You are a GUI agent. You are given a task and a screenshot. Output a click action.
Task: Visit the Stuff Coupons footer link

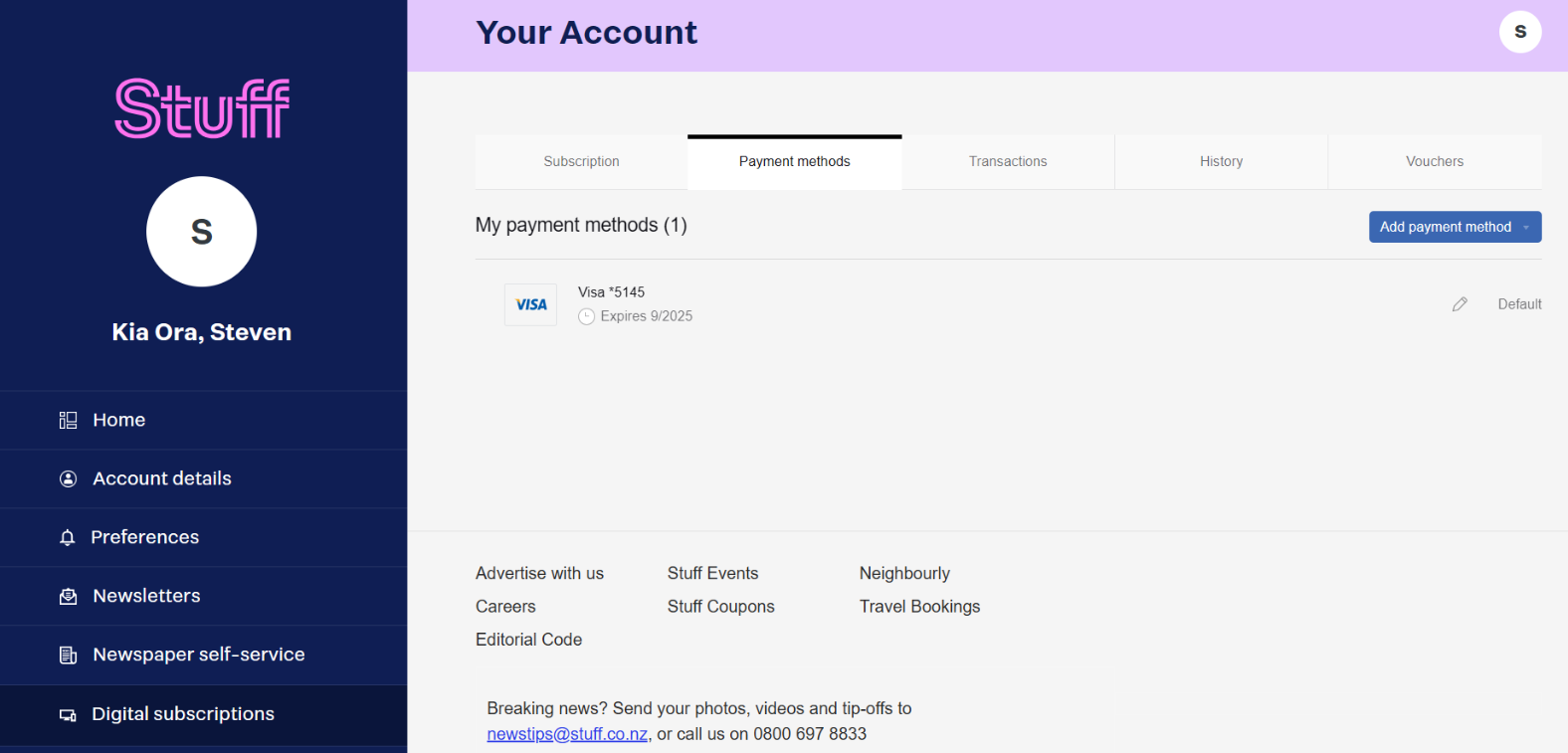tap(720, 607)
